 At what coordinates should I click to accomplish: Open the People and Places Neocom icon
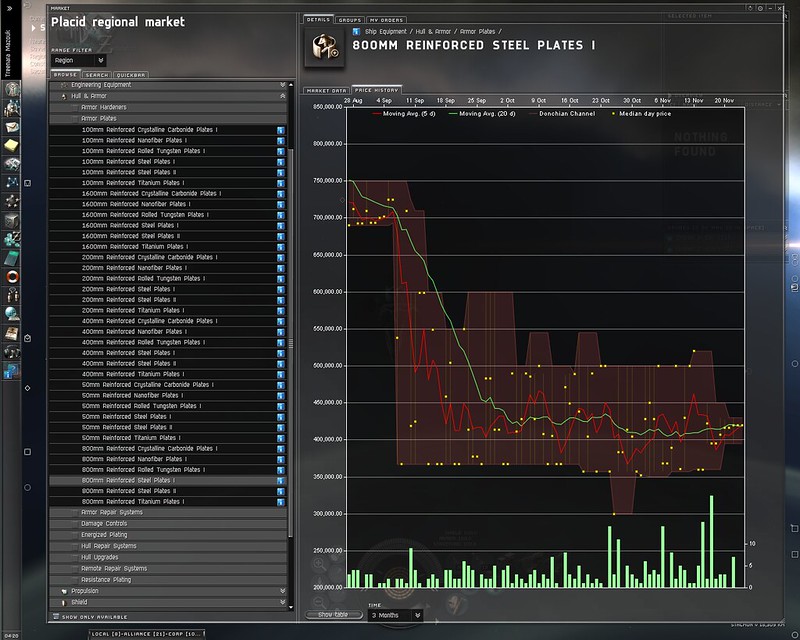(x=12, y=108)
